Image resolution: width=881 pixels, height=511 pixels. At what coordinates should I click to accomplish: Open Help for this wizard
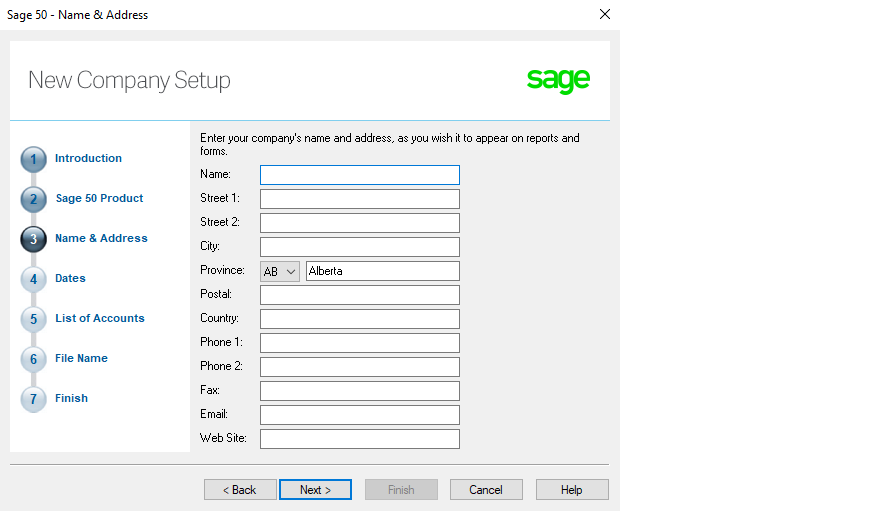[572, 490]
